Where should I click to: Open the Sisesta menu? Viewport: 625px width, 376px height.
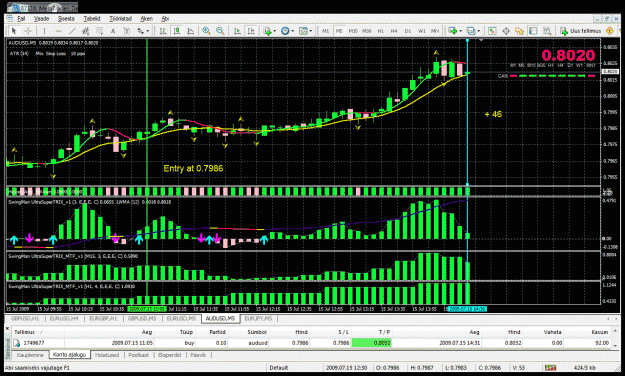[x=66, y=19]
